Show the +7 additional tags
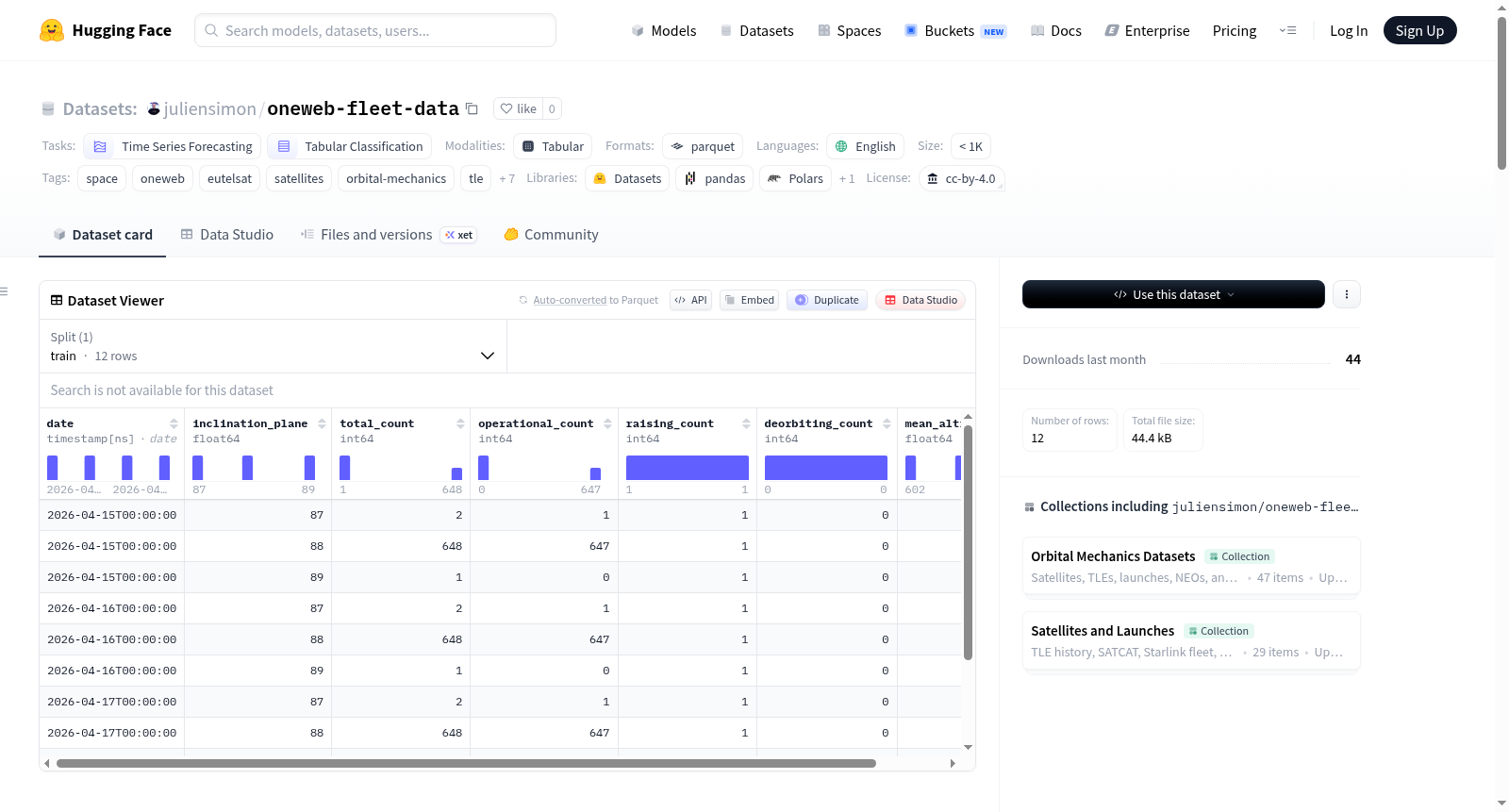The height and width of the screenshot is (812, 1509). (506, 178)
